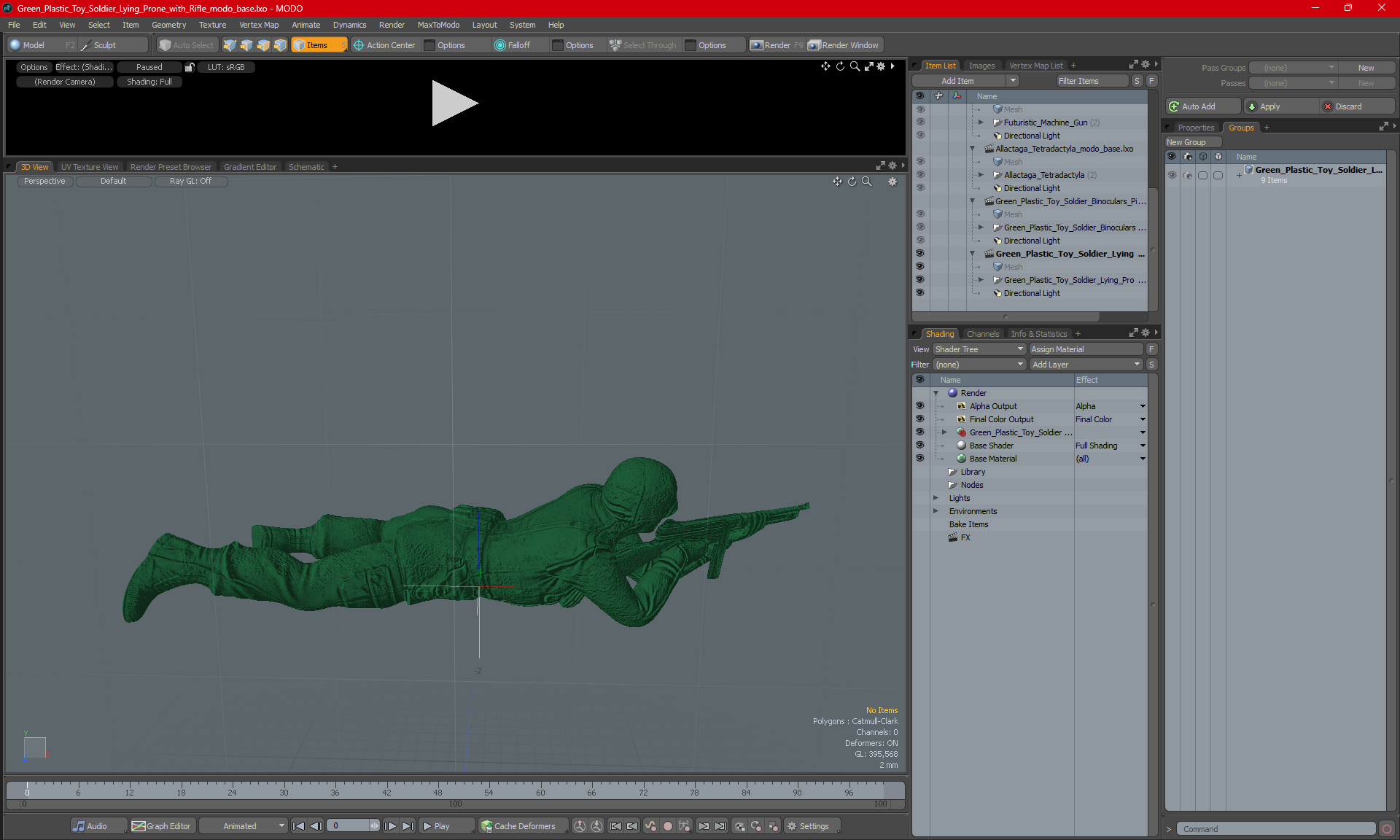
Task: Click the Apply button
Action: coord(1282,106)
